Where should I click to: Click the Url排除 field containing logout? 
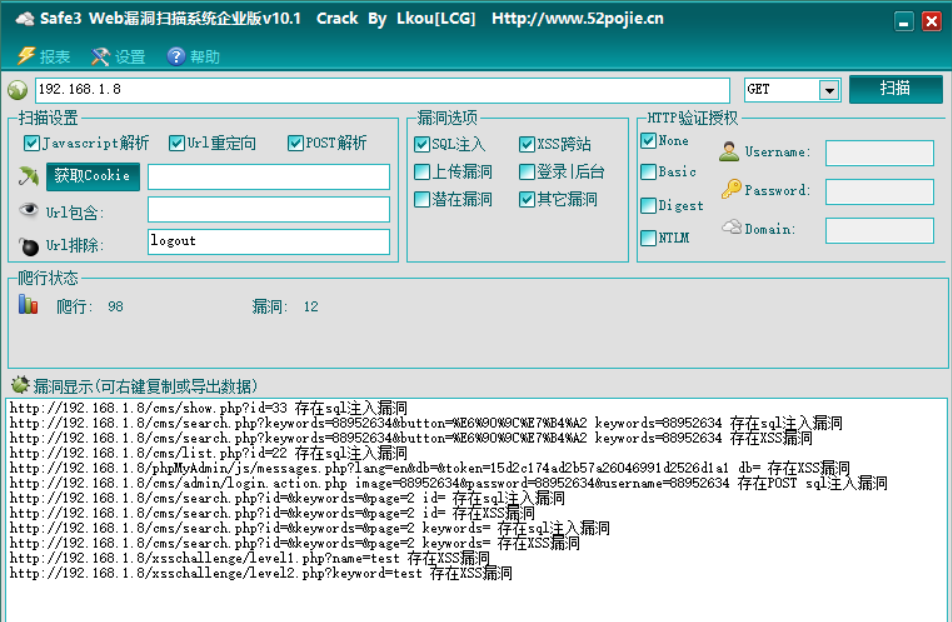click(268, 242)
